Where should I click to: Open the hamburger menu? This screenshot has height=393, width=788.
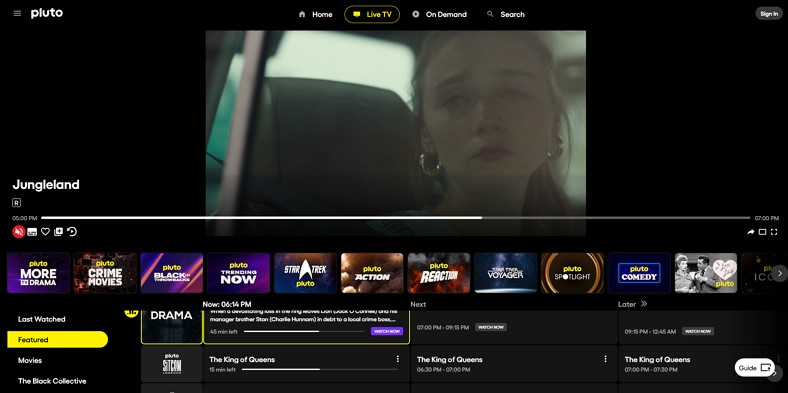pyautogui.click(x=17, y=14)
